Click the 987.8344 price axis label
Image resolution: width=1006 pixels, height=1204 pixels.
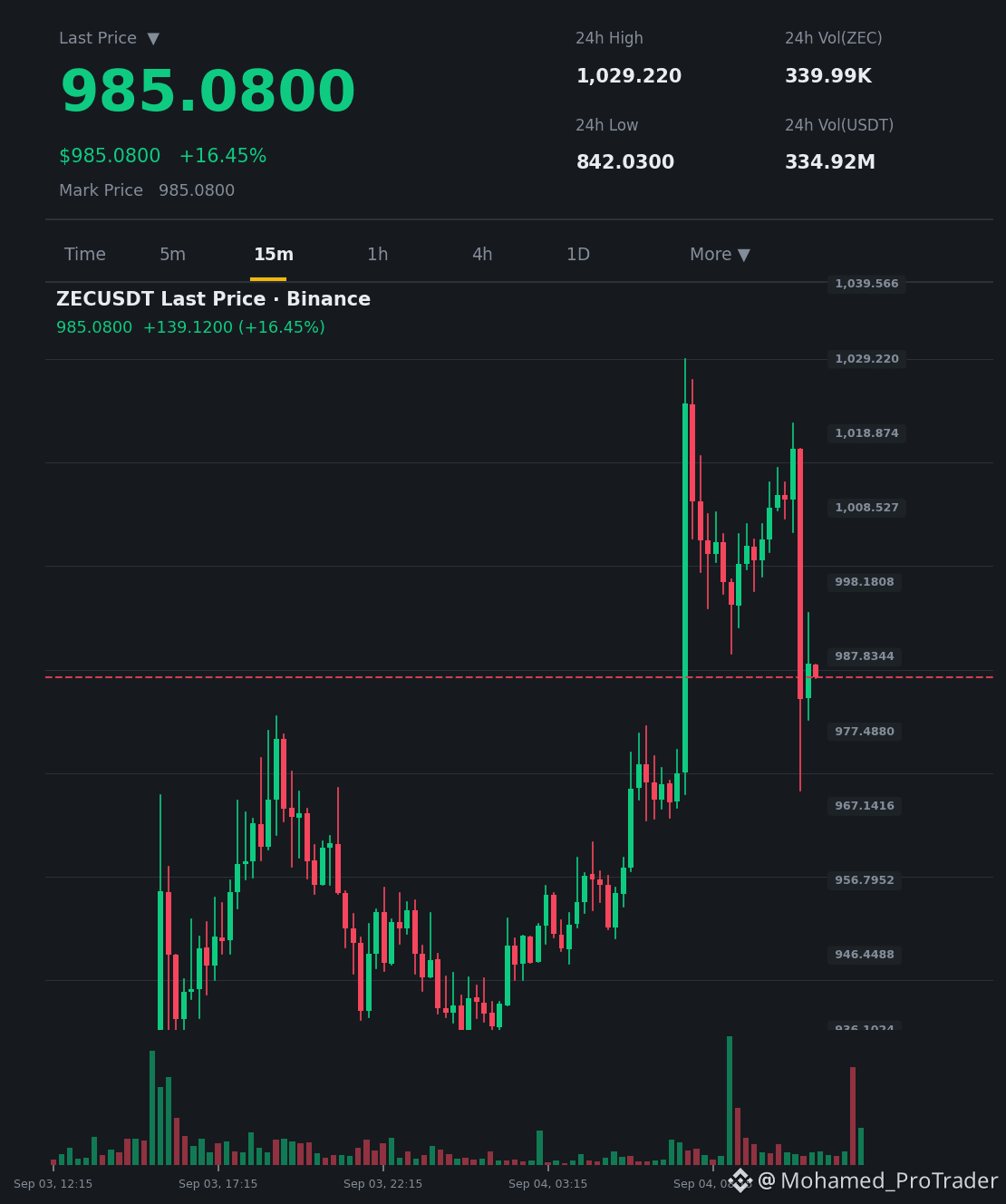tap(865, 656)
